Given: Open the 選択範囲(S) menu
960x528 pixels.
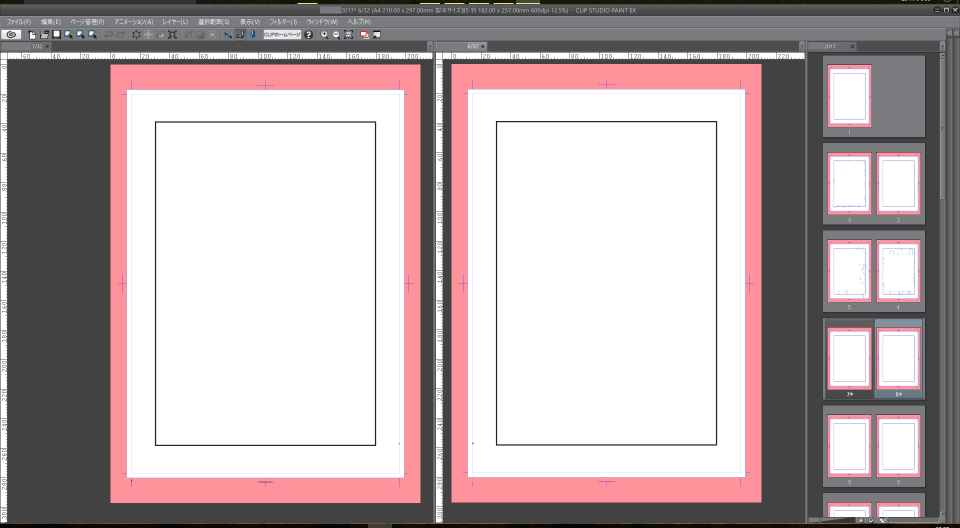Looking at the screenshot, I should tap(213, 22).
